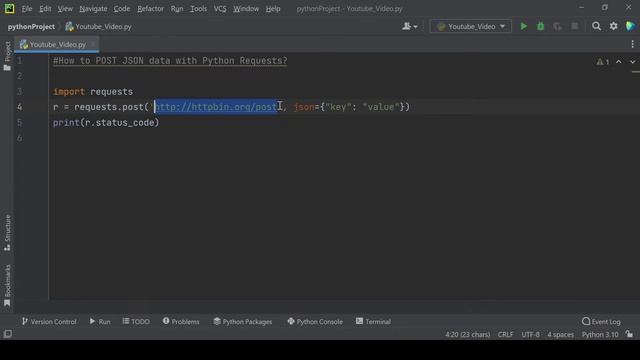The height and width of the screenshot is (360, 640).
Task: Open the VCS menu
Action: coord(220,9)
